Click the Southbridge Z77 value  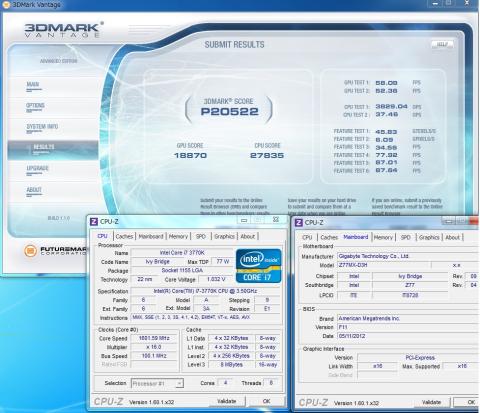tap(410, 285)
